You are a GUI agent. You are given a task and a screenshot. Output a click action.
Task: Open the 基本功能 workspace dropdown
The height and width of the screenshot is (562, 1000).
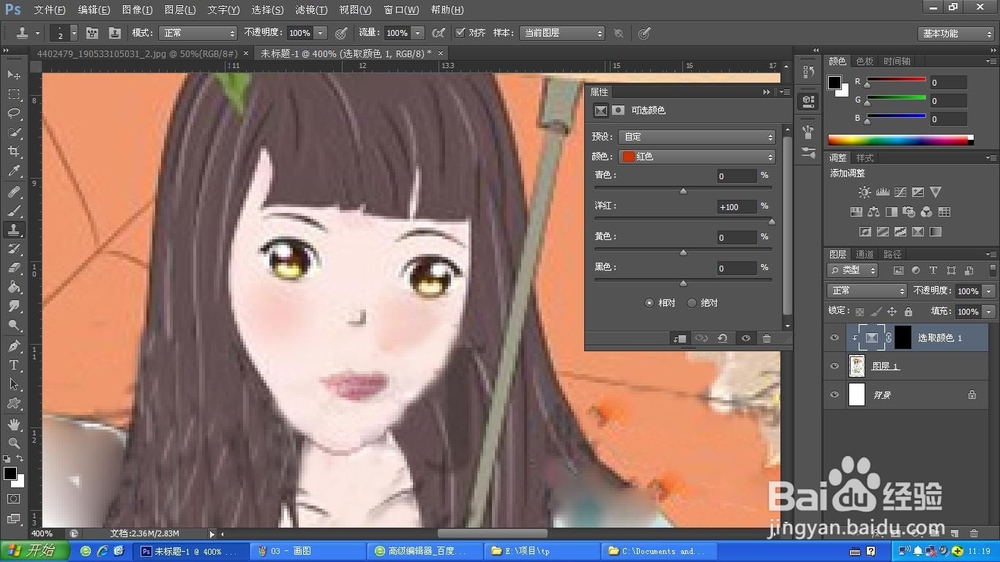956,33
